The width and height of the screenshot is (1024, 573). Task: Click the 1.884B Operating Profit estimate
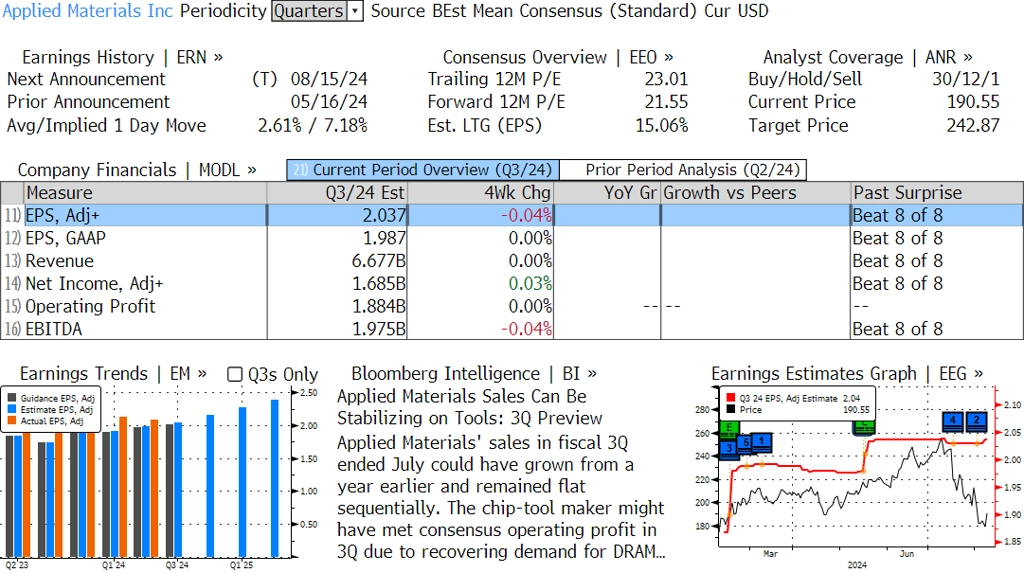[x=379, y=306]
